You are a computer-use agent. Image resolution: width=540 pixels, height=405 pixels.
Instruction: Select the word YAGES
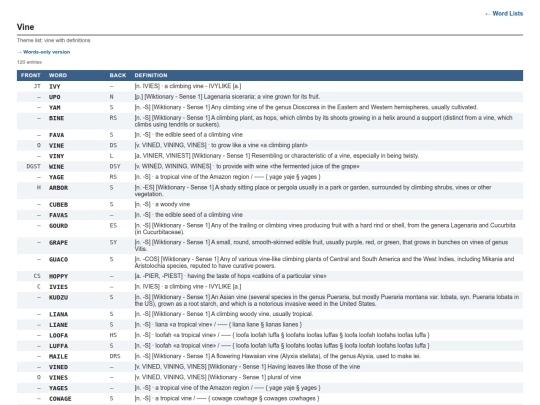[x=58, y=388]
